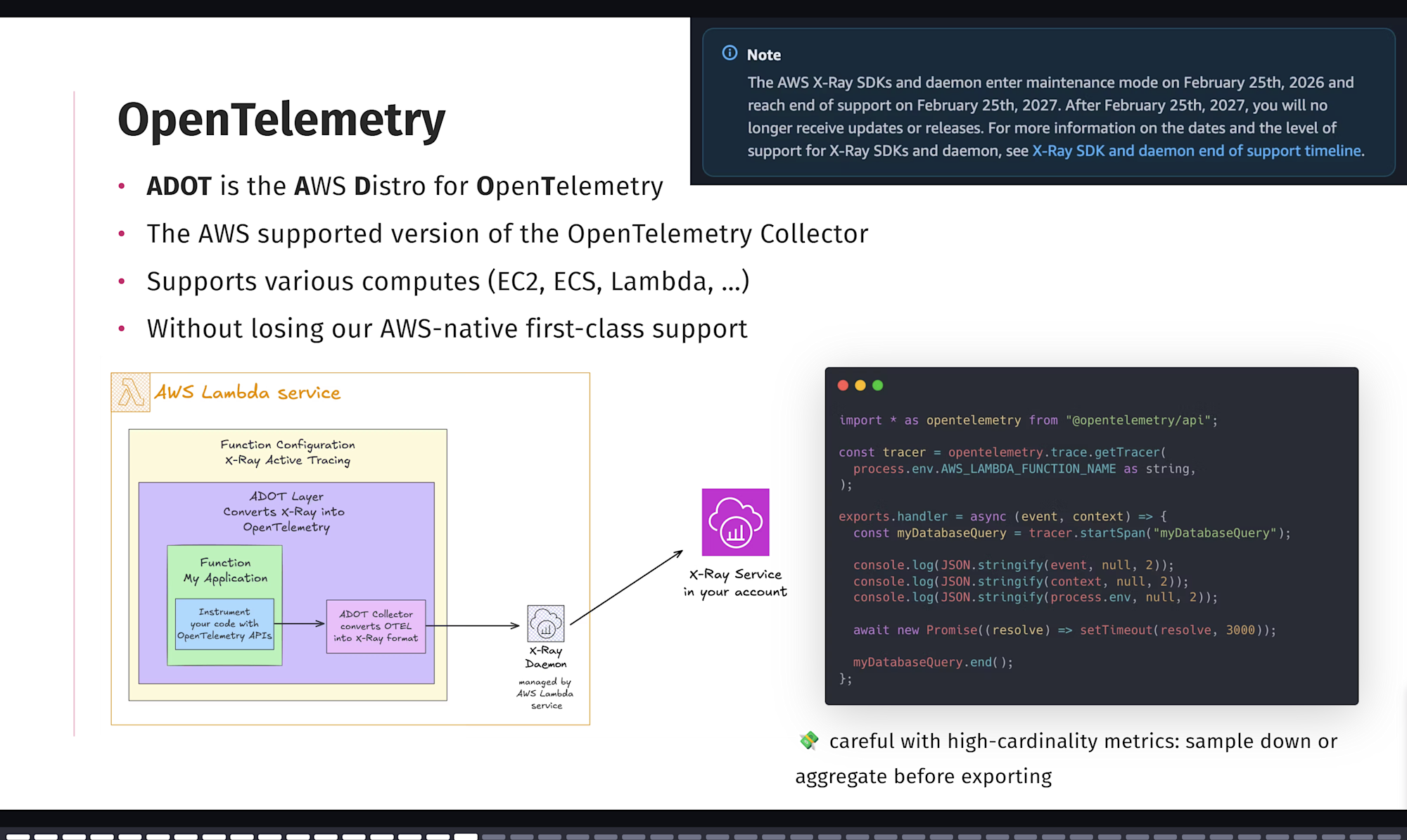
Task: Click the Instrument your code with OpenTelemetry APIs box
Action: tap(224, 623)
